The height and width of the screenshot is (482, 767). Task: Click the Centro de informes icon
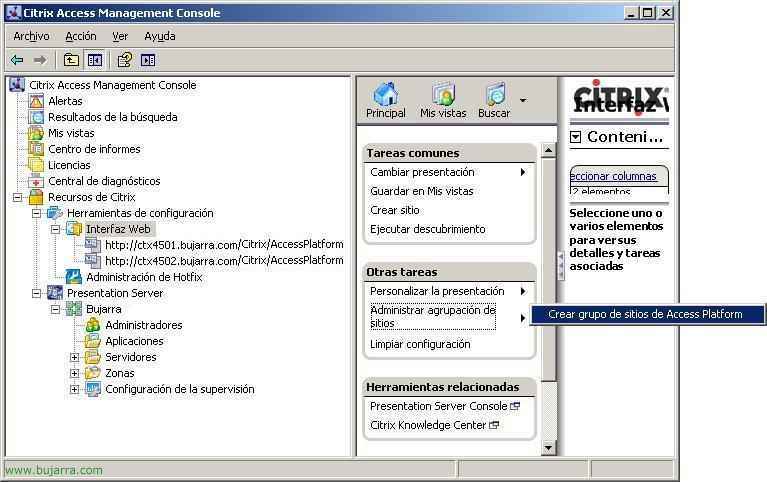(x=36, y=149)
